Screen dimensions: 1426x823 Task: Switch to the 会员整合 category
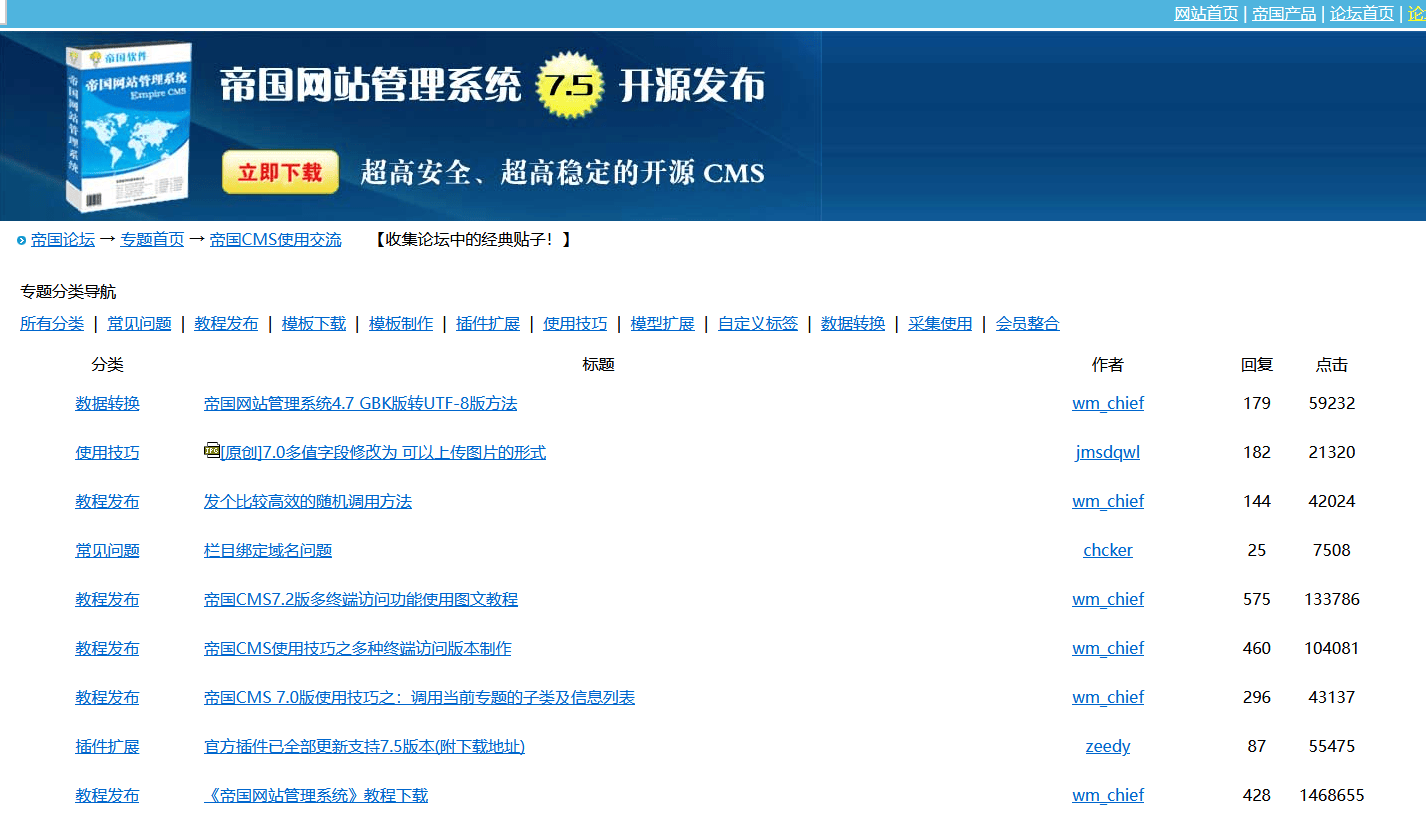coord(1027,324)
